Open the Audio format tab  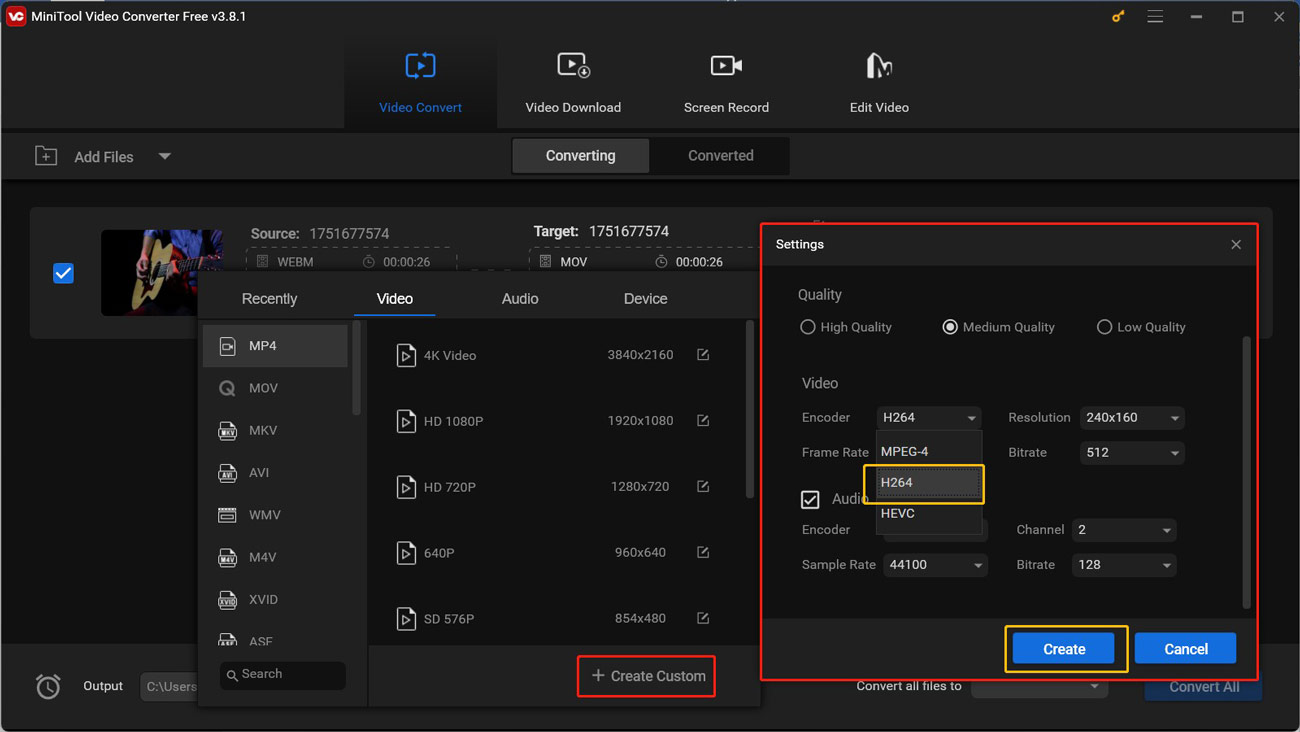tap(520, 299)
